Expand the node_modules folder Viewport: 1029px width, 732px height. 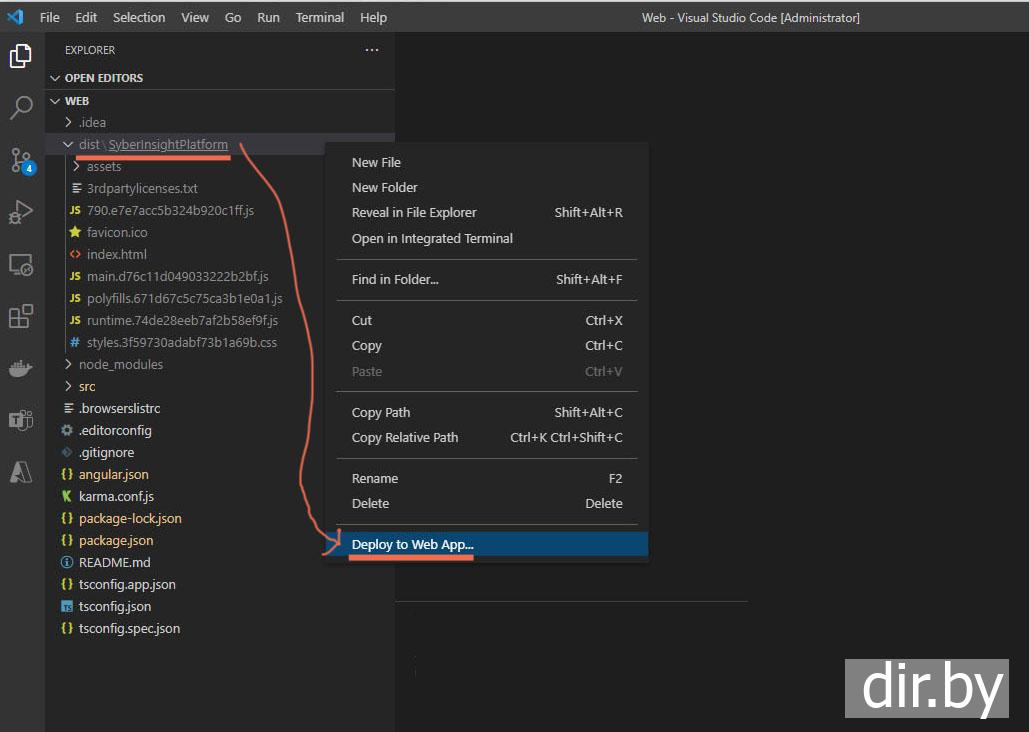[x=120, y=364]
